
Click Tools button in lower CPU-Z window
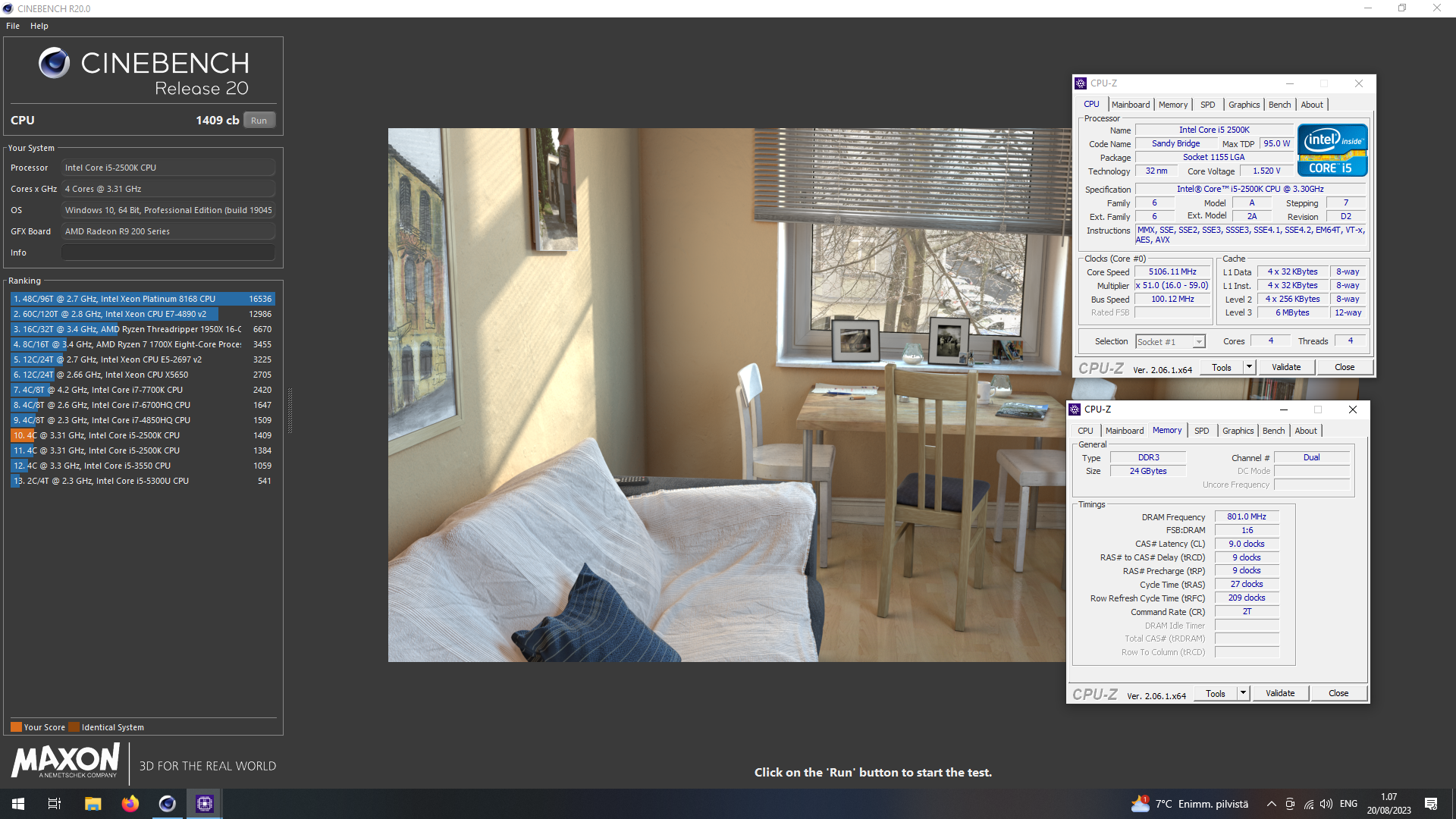(x=1215, y=693)
